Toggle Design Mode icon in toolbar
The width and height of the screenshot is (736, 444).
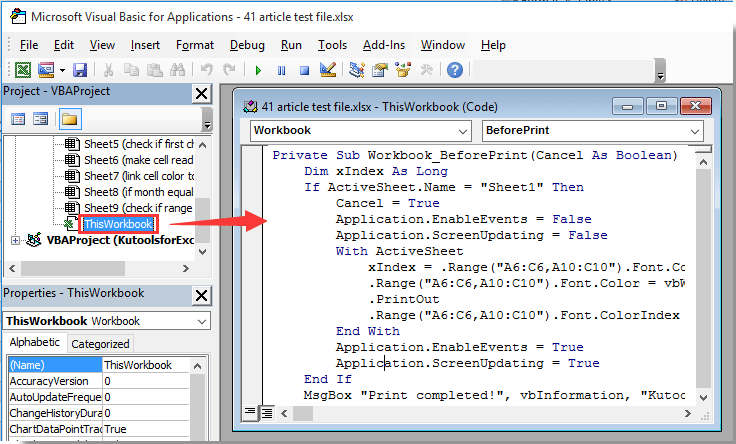[x=327, y=70]
